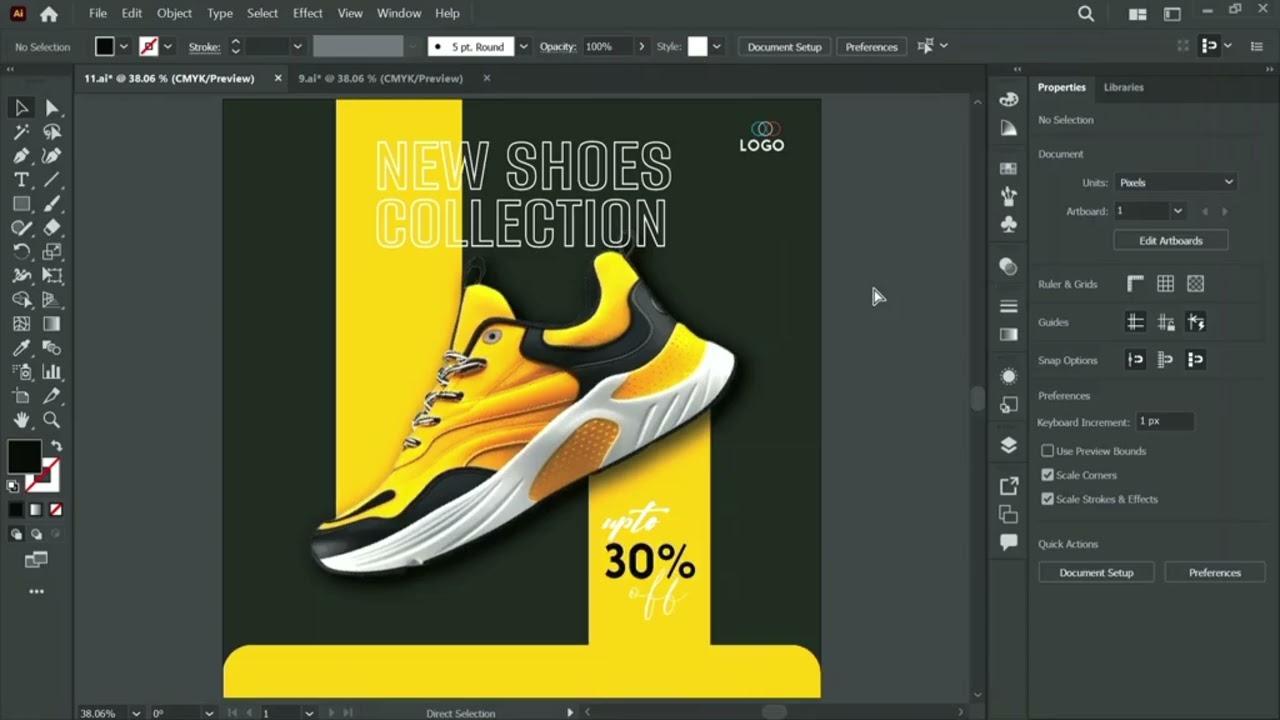Image resolution: width=1280 pixels, height=720 pixels.
Task: Select the Hand tool
Action: coord(21,420)
